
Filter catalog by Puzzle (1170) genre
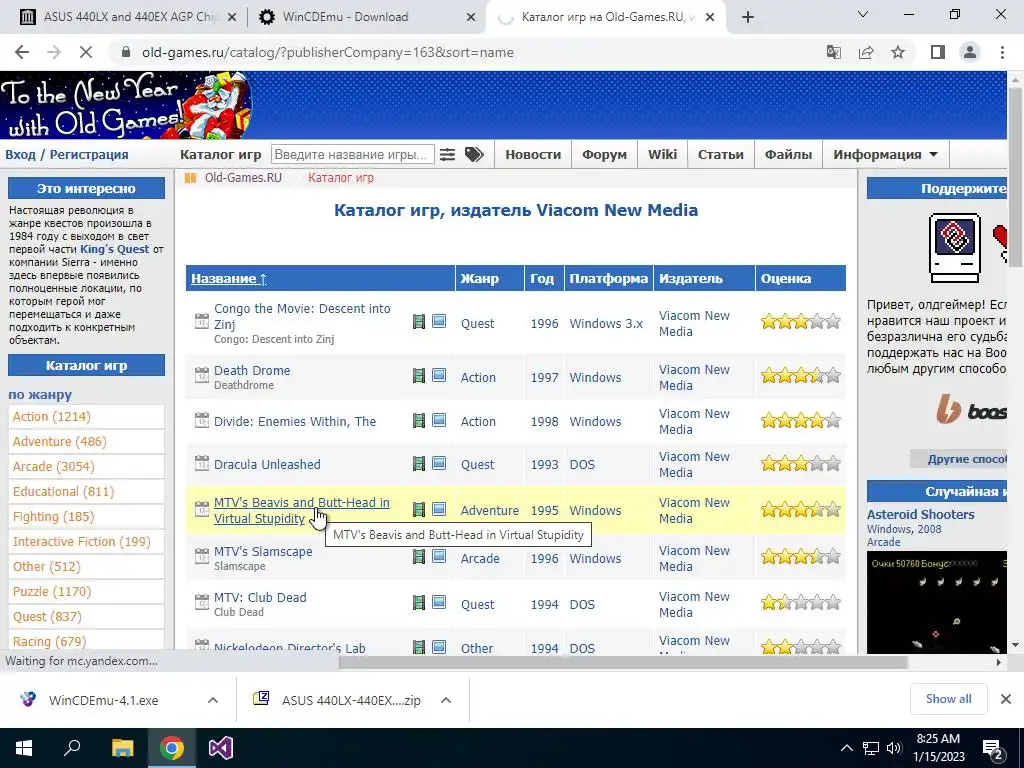(x=52, y=592)
